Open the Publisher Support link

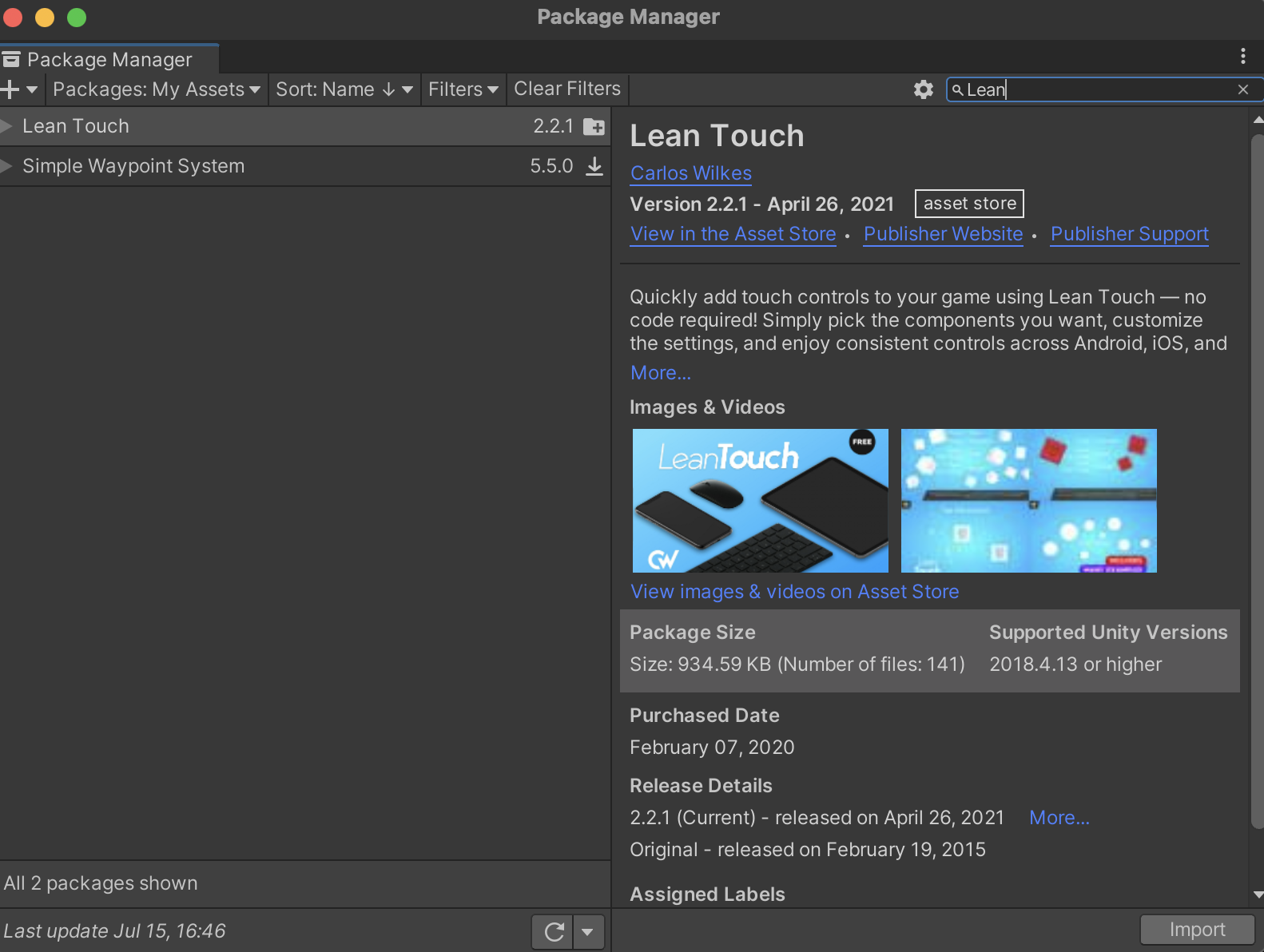pyautogui.click(x=1129, y=234)
